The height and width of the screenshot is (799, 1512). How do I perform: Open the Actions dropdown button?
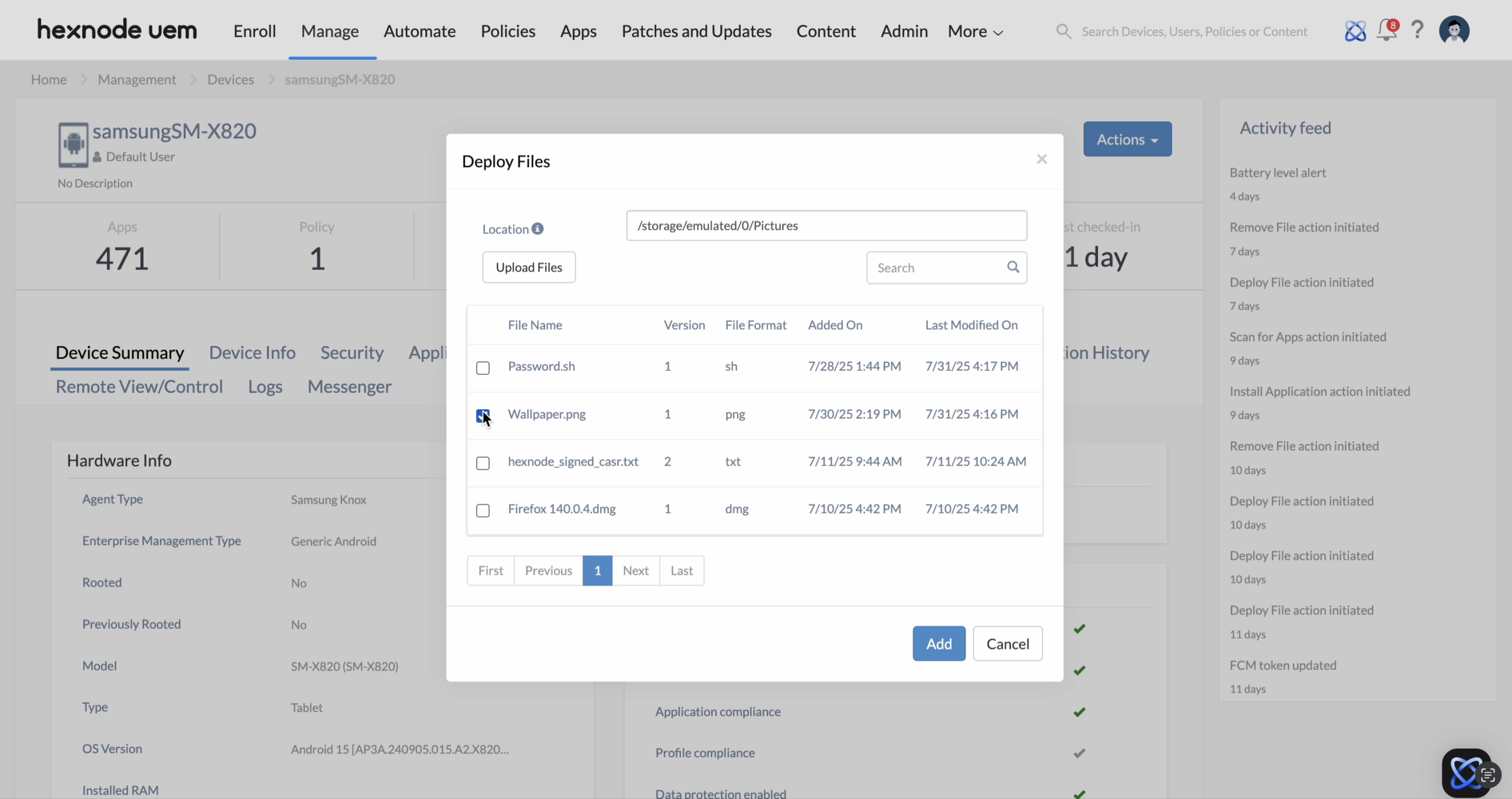click(1128, 139)
